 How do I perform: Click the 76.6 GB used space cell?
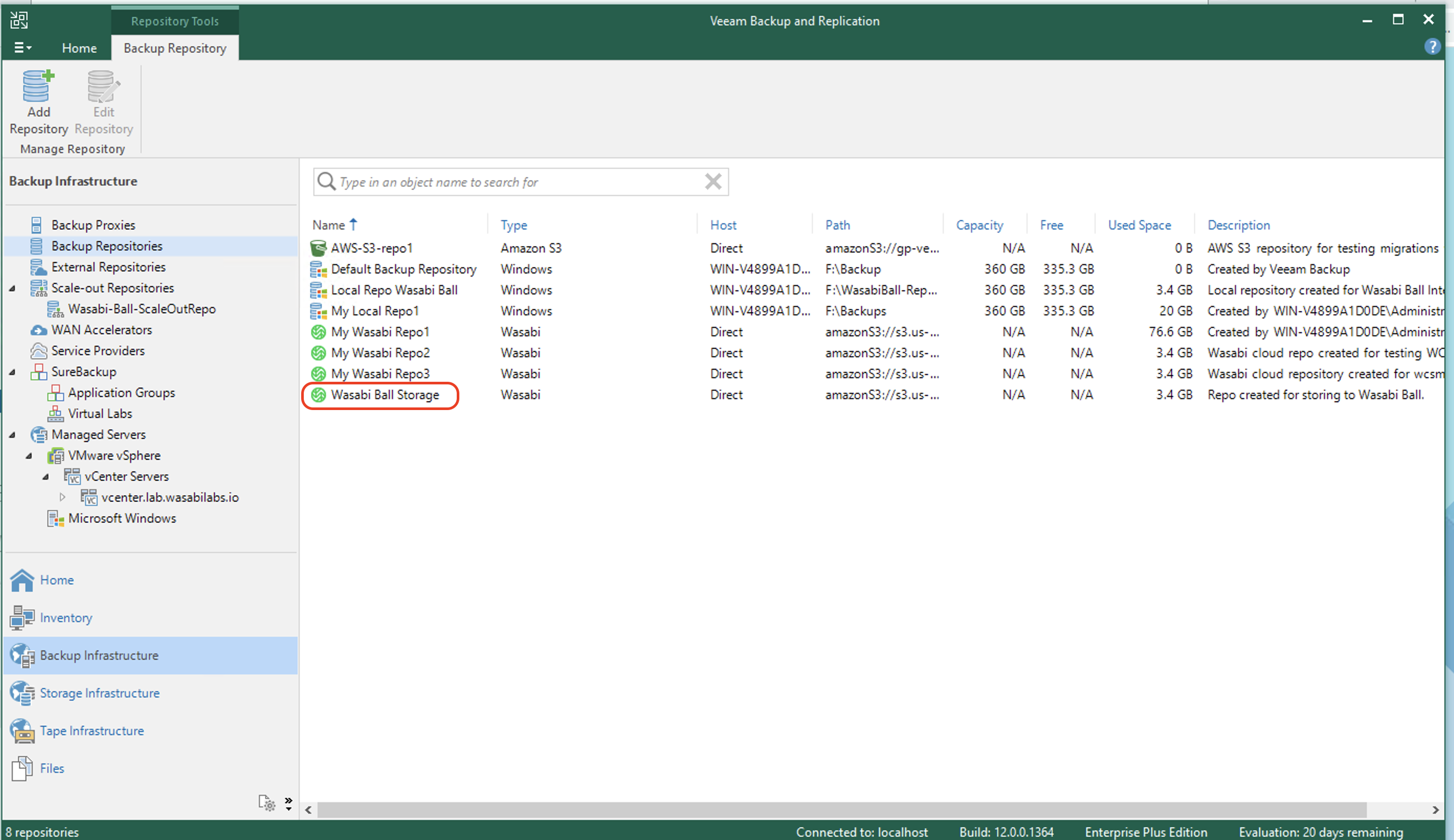pos(1170,331)
